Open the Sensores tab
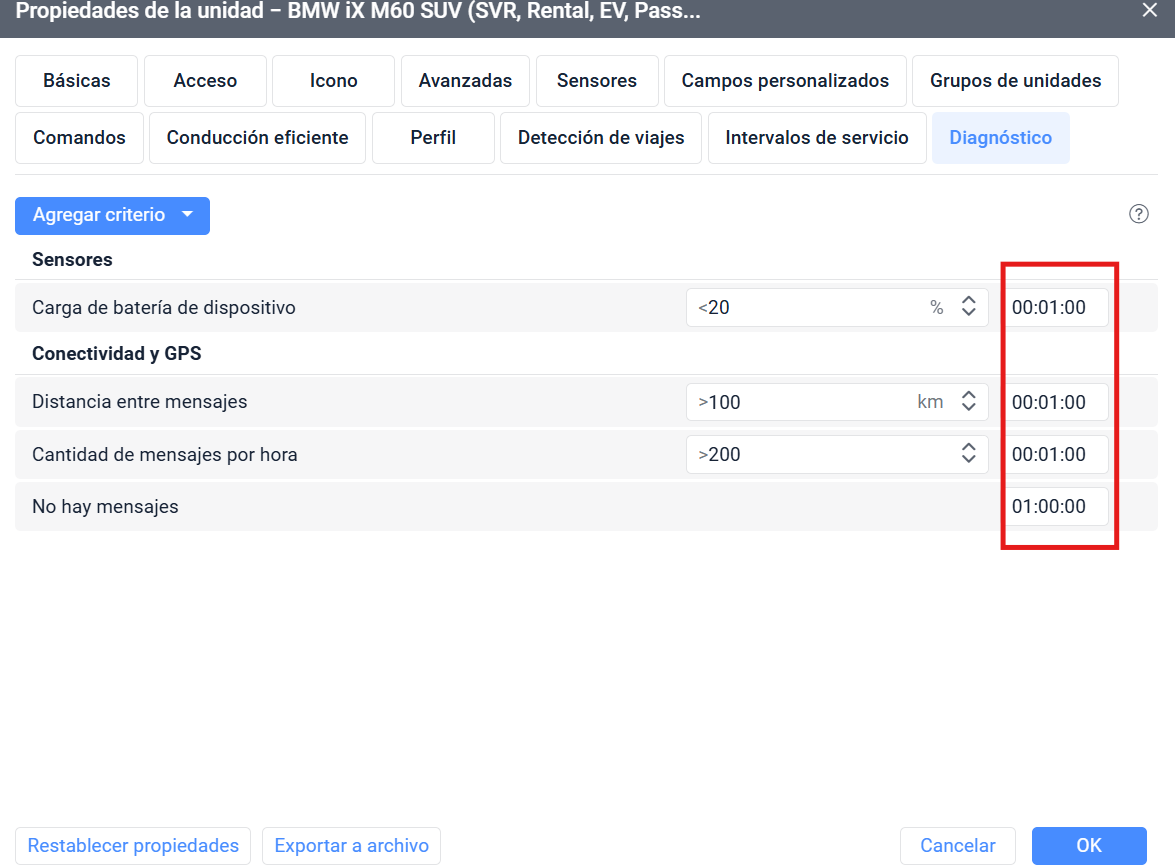 coord(597,81)
